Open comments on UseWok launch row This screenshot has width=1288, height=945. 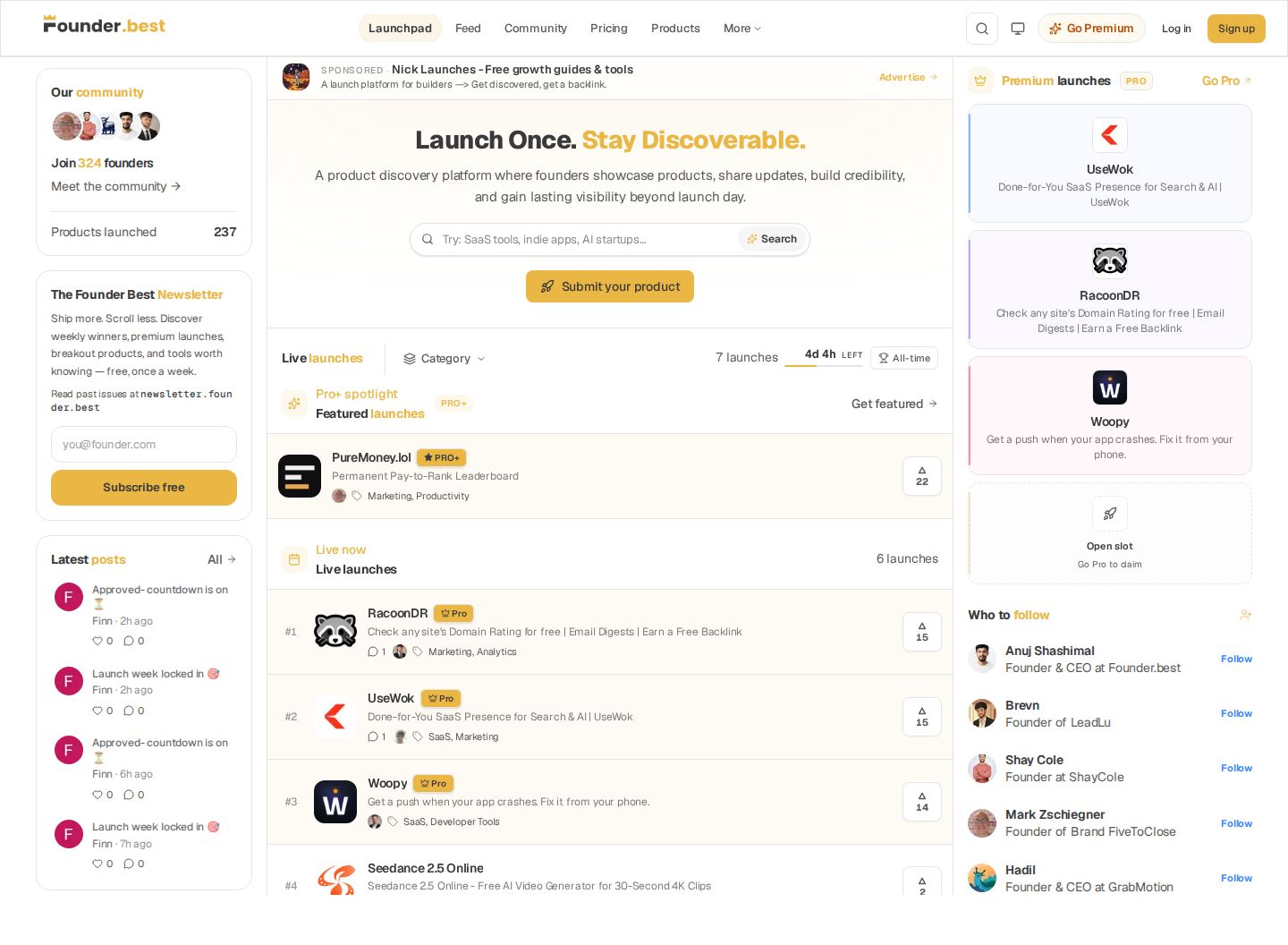[377, 736]
